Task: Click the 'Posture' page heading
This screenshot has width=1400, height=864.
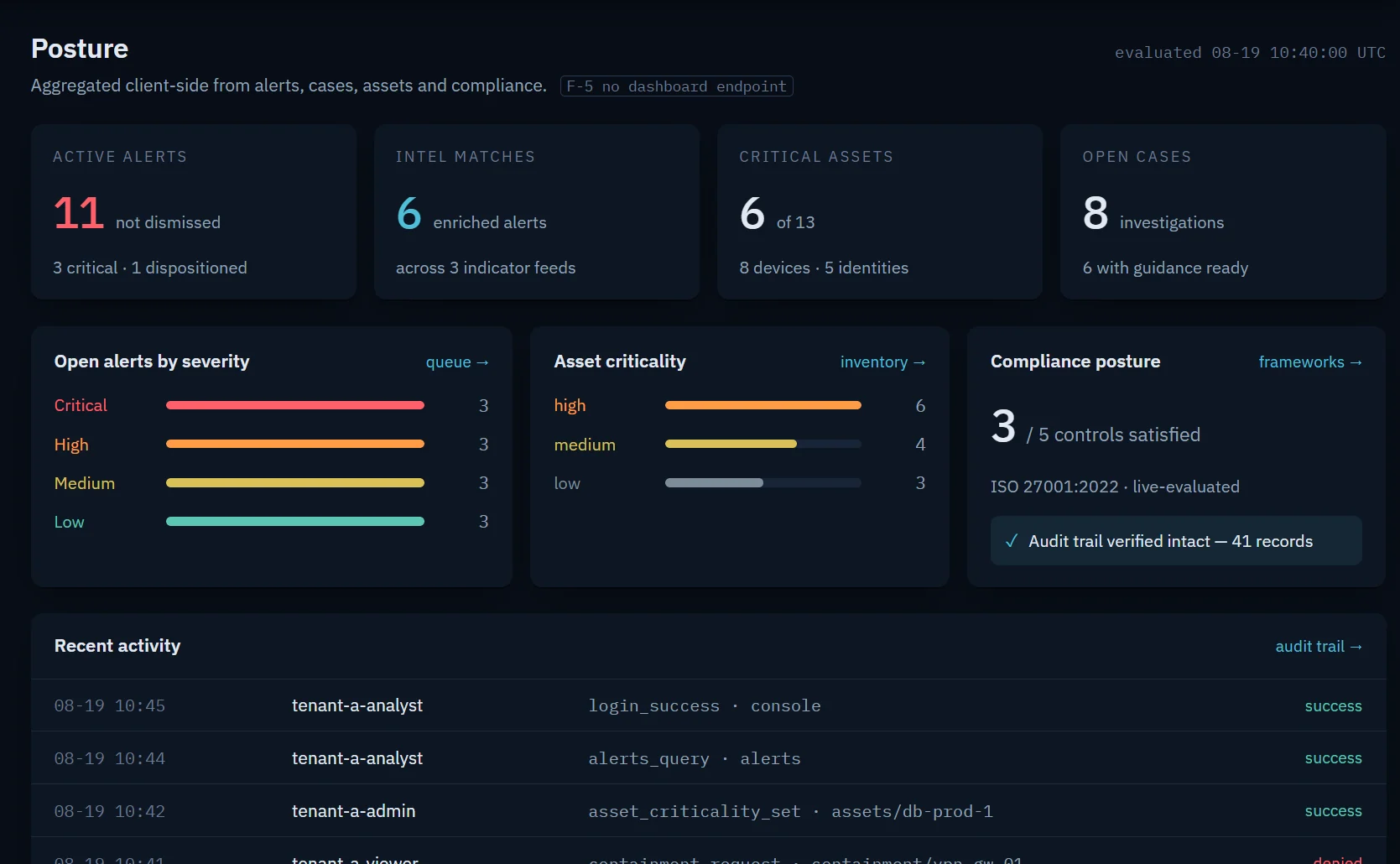Action: 80,49
